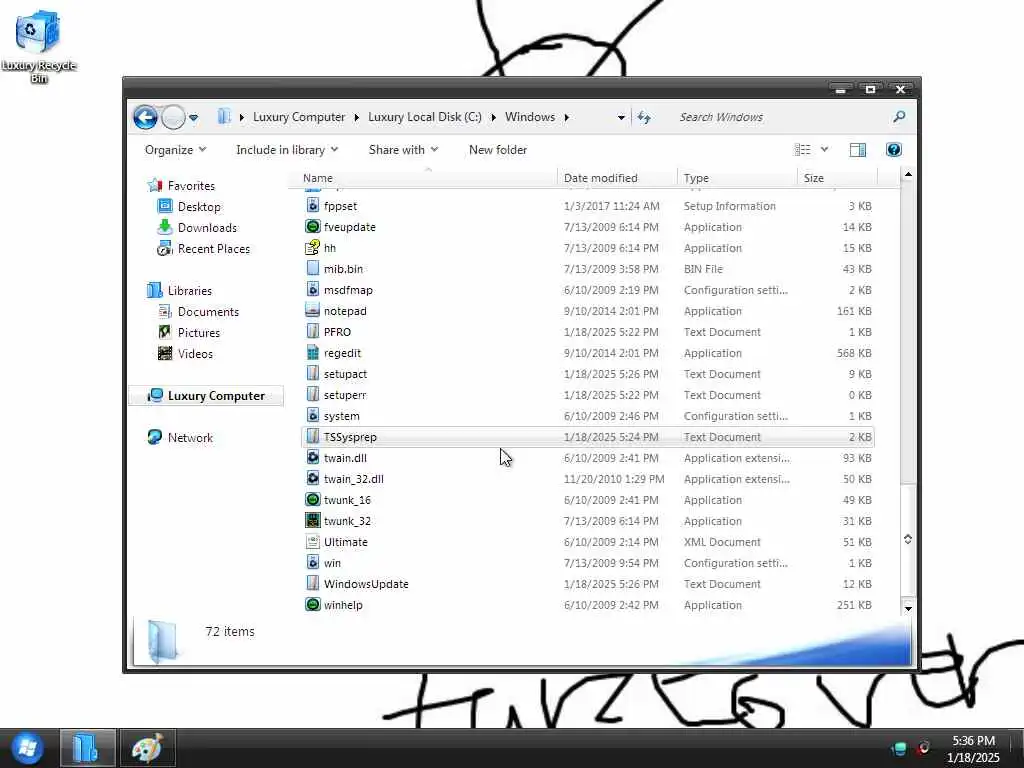1024x768 pixels.
Task: Click the fveupdate application icon
Action: click(313, 227)
